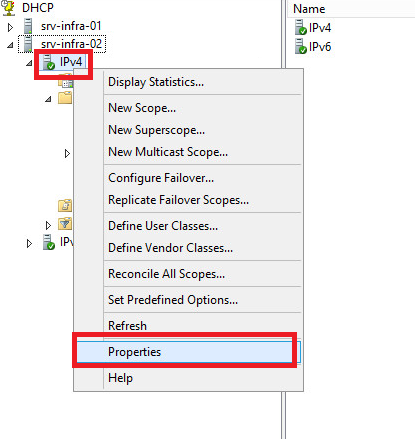Click the Policies folder icon in tree
415x439 pixels.
click(65, 205)
